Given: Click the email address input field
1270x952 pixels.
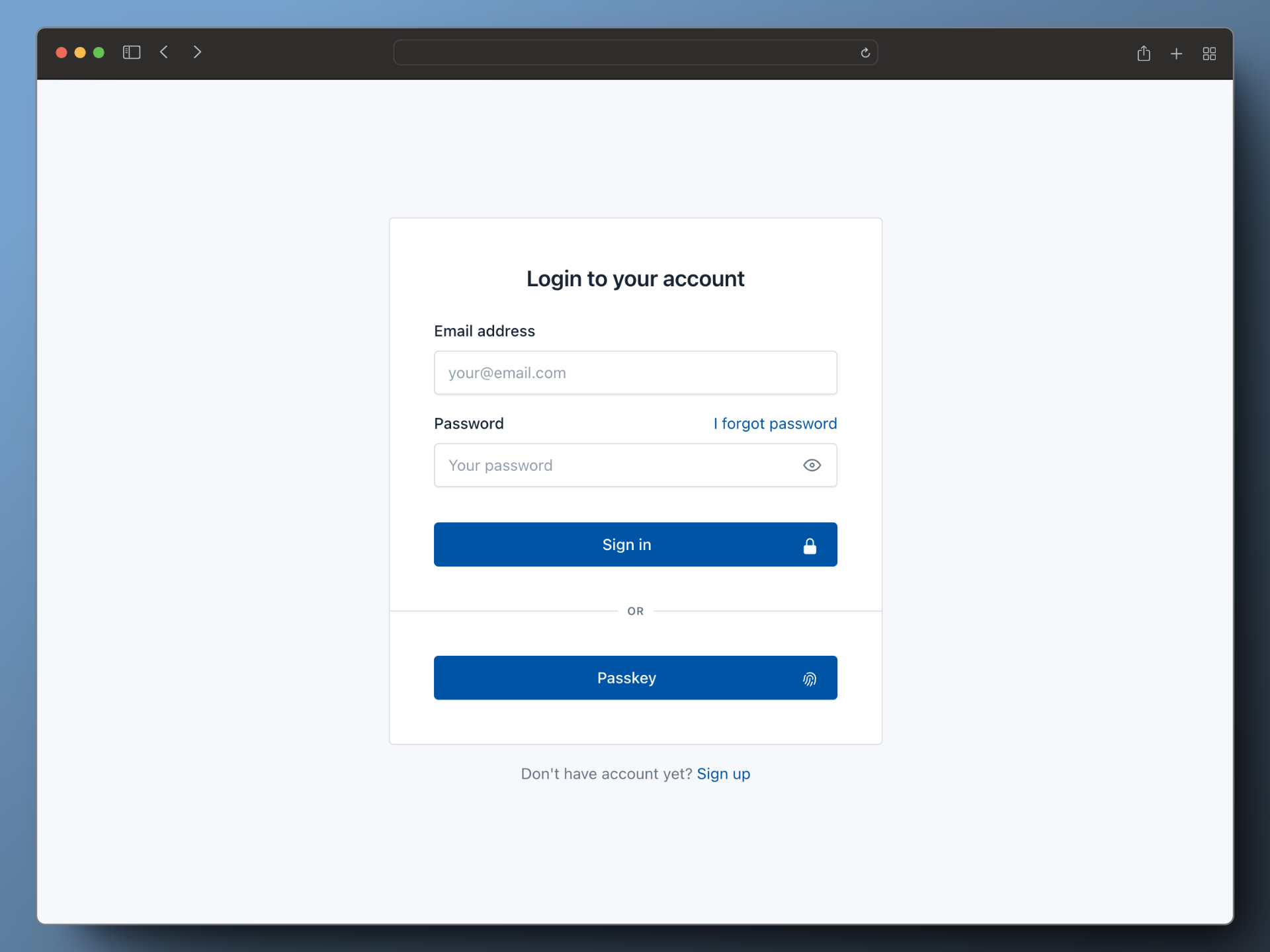Looking at the screenshot, I should tap(635, 373).
